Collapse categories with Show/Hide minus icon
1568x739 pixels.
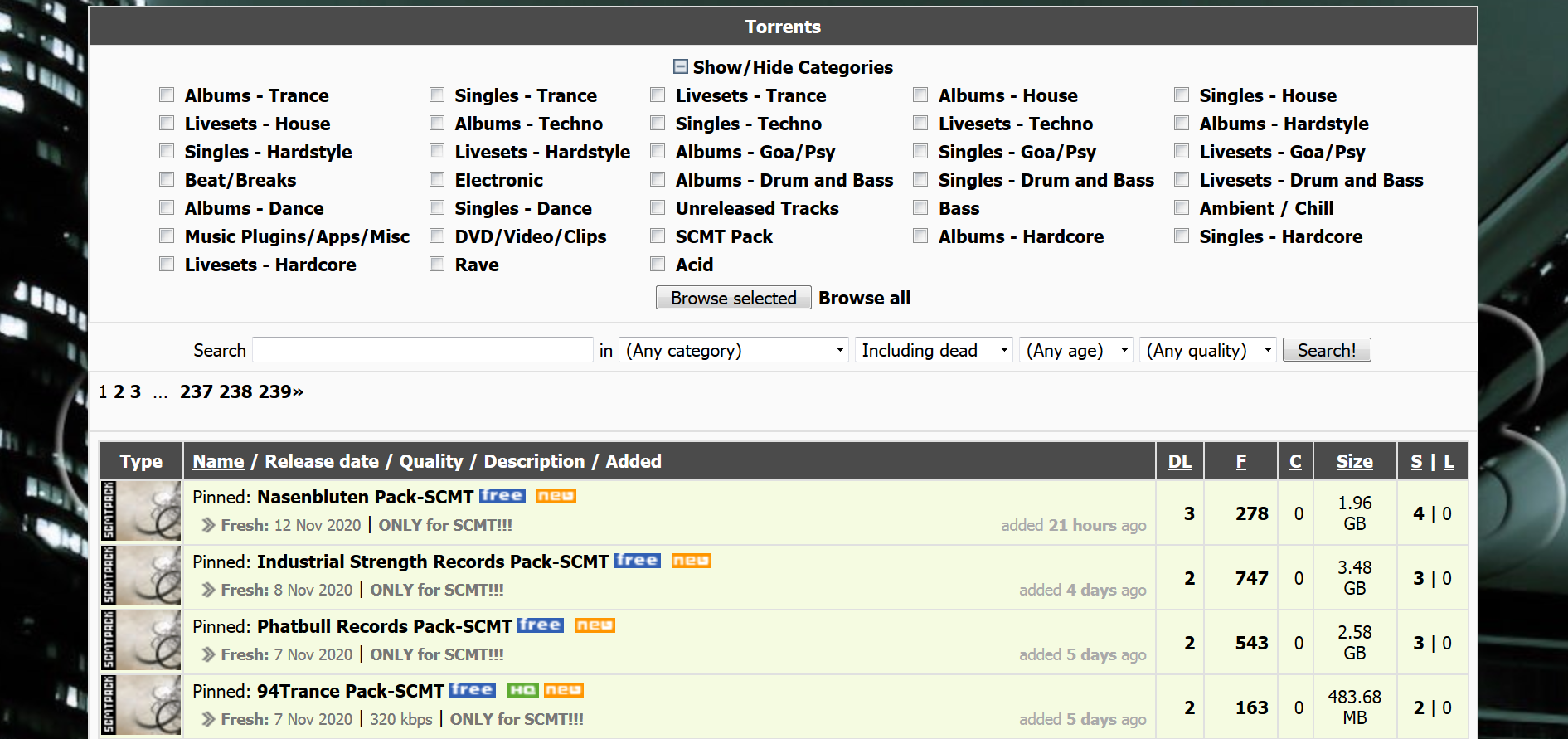tap(681, 66)
